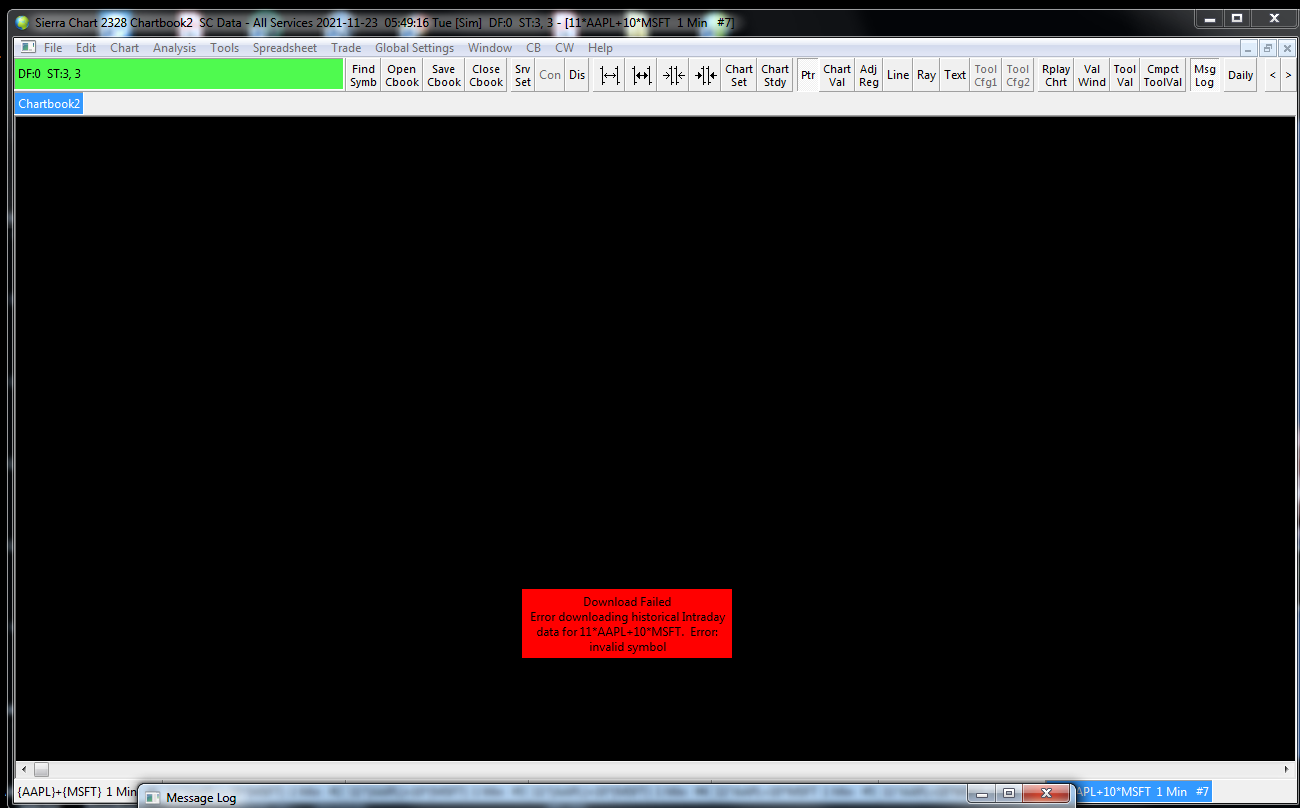This screenshot has width=1300, height=808.
Task: Open the Tool Val window
Action: (x=1125, y=75)
